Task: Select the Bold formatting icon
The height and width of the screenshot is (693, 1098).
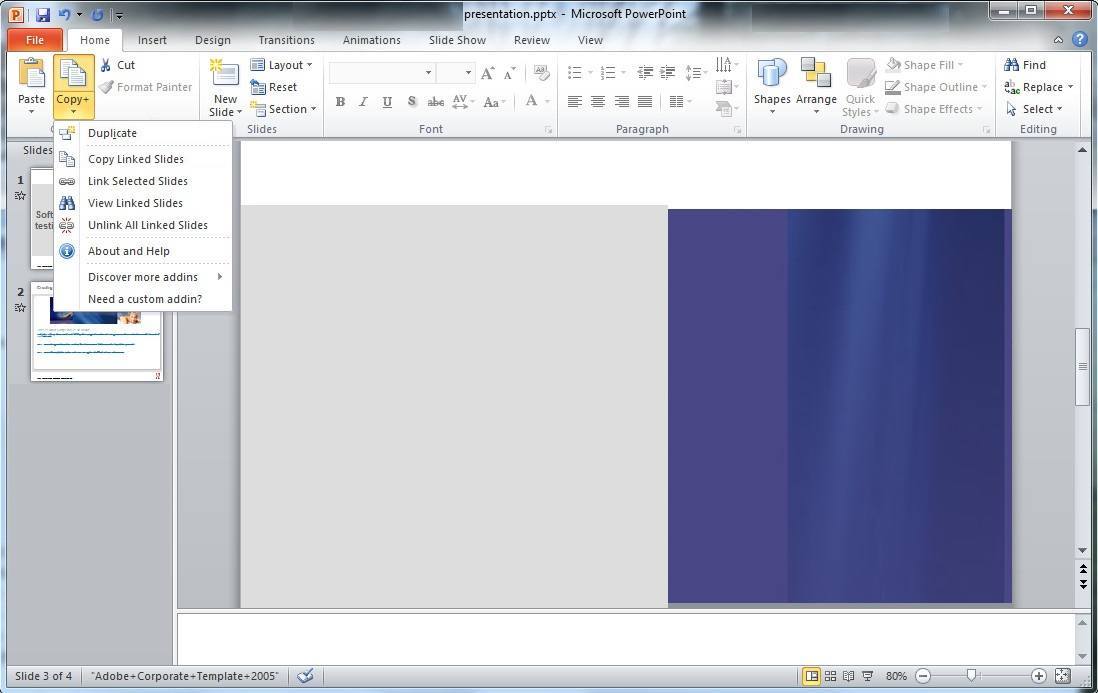Action: [x=340, y=101]
